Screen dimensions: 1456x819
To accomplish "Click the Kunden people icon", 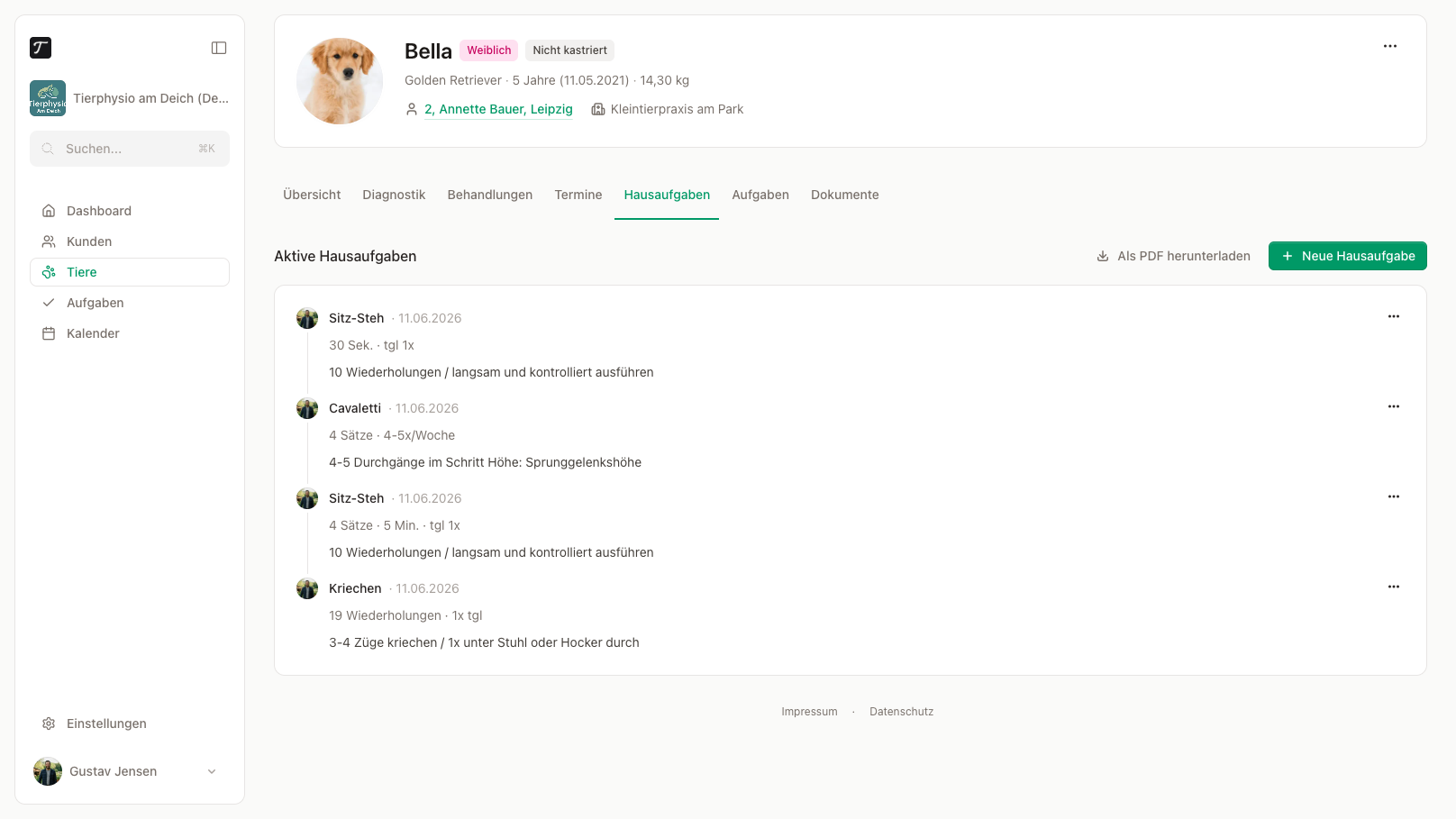I will tap(49, 241).
